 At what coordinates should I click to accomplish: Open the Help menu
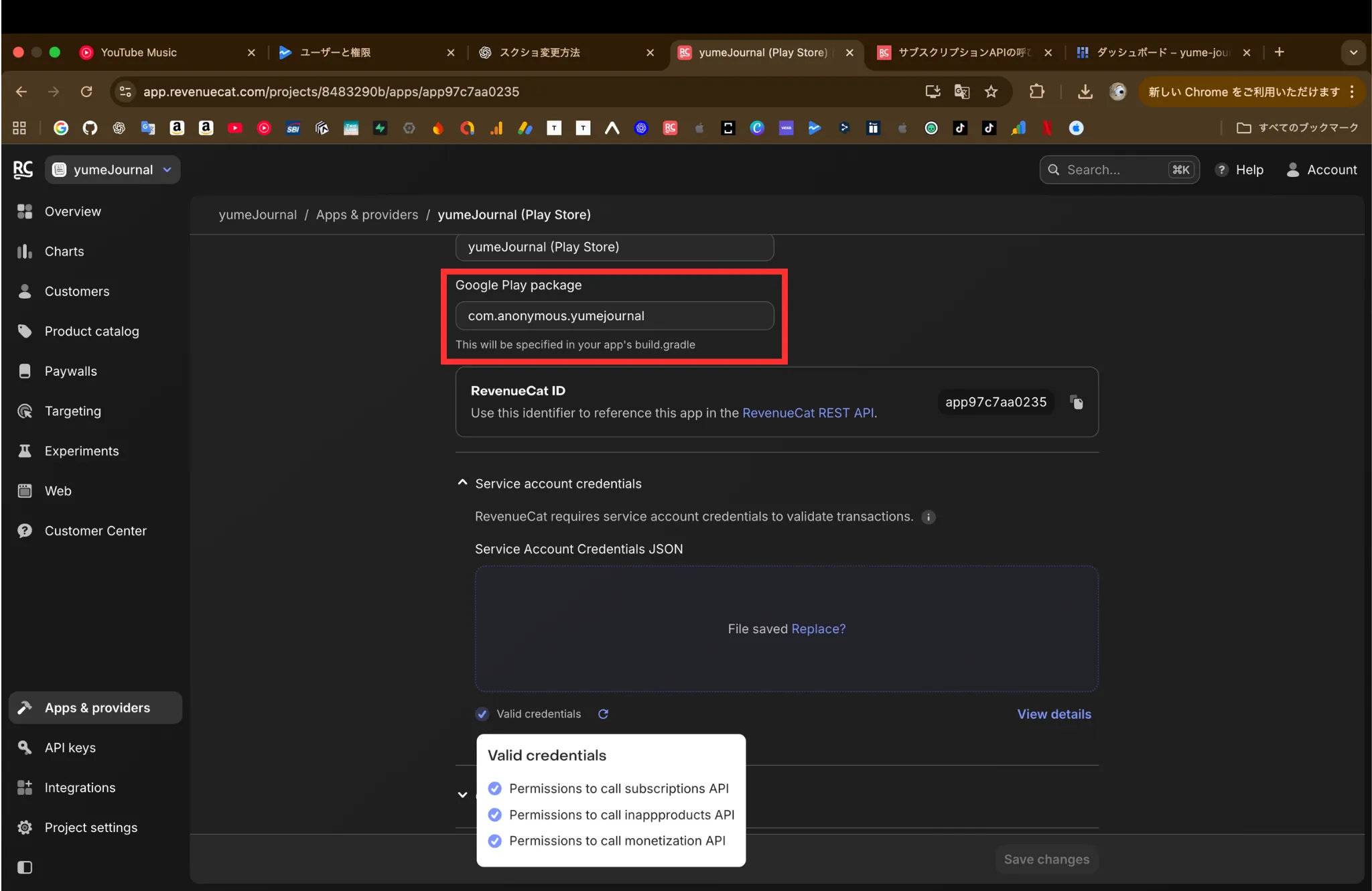click(1240, 169)
